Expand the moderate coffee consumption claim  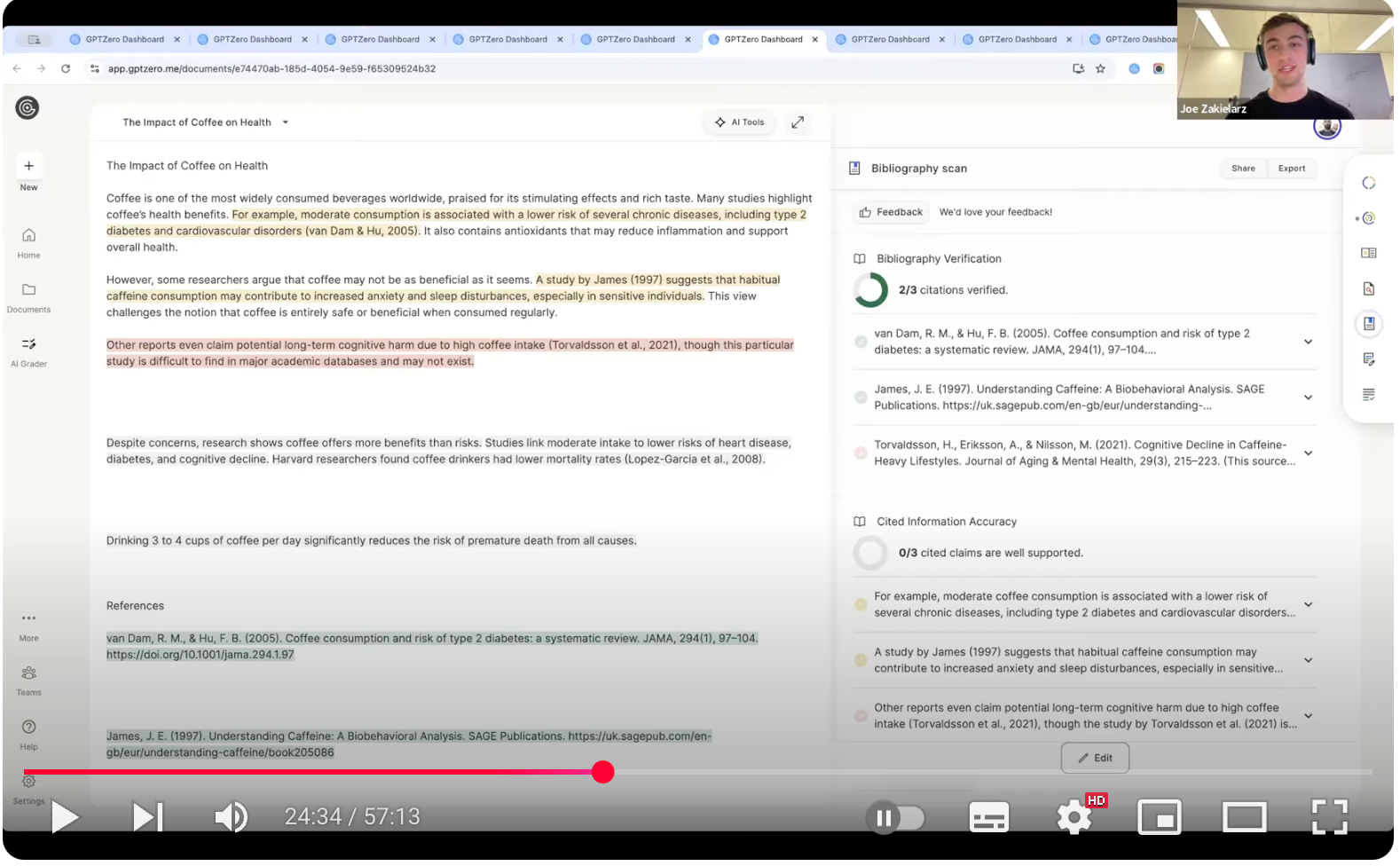1308,605
